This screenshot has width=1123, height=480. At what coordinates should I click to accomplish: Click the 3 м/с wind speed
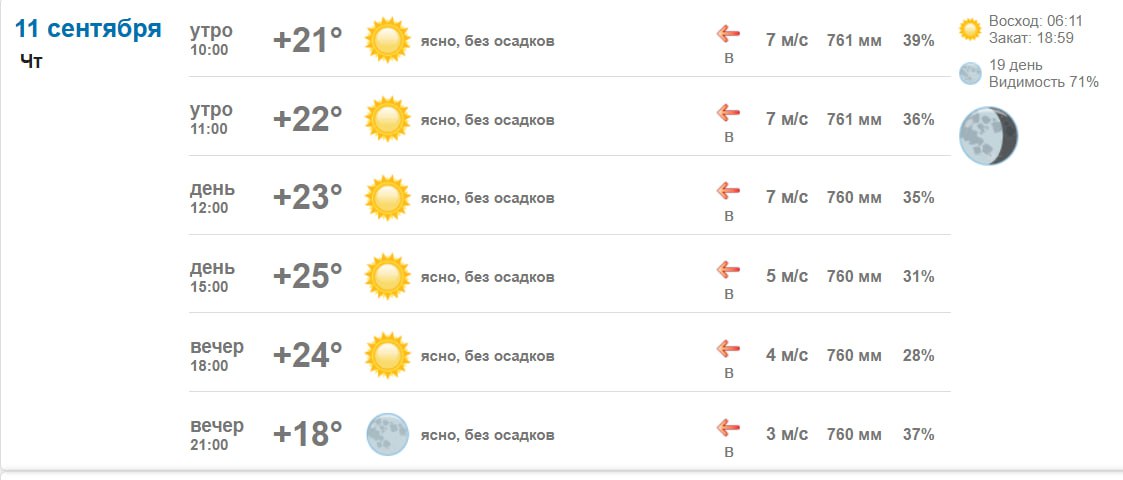point(787,434)
